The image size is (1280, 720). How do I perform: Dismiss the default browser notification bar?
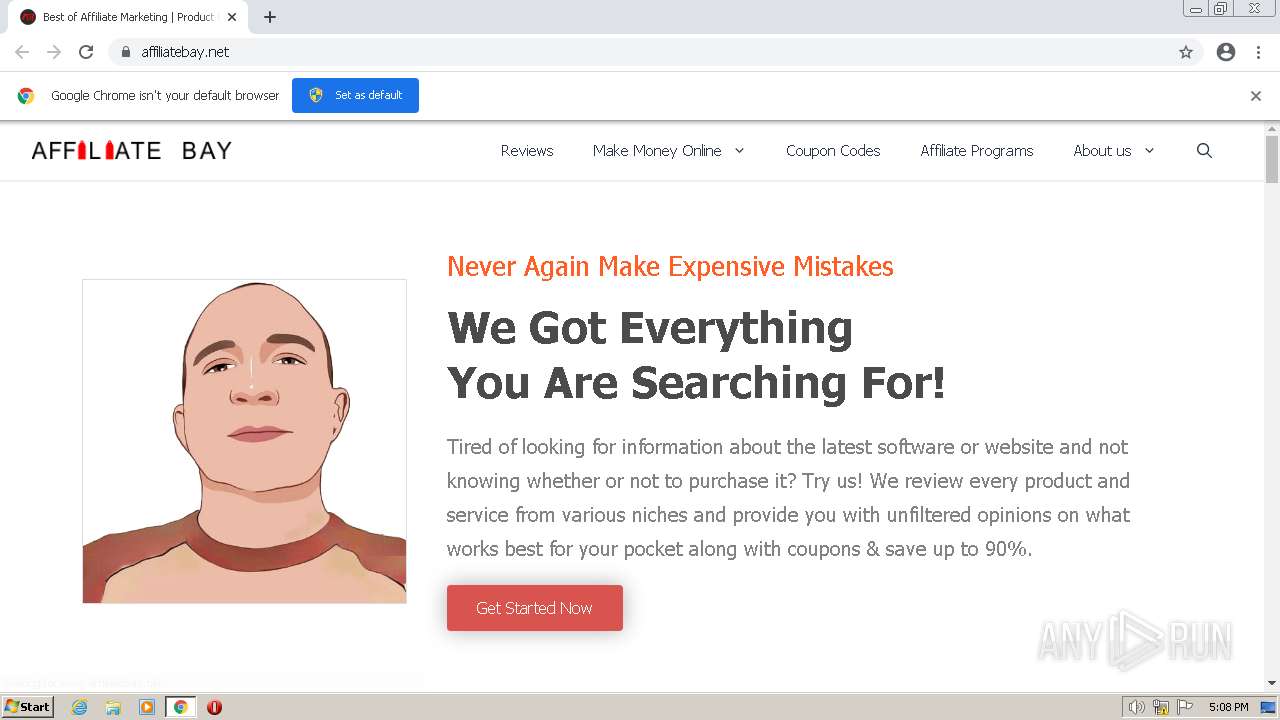click(x=1256, y=96)
